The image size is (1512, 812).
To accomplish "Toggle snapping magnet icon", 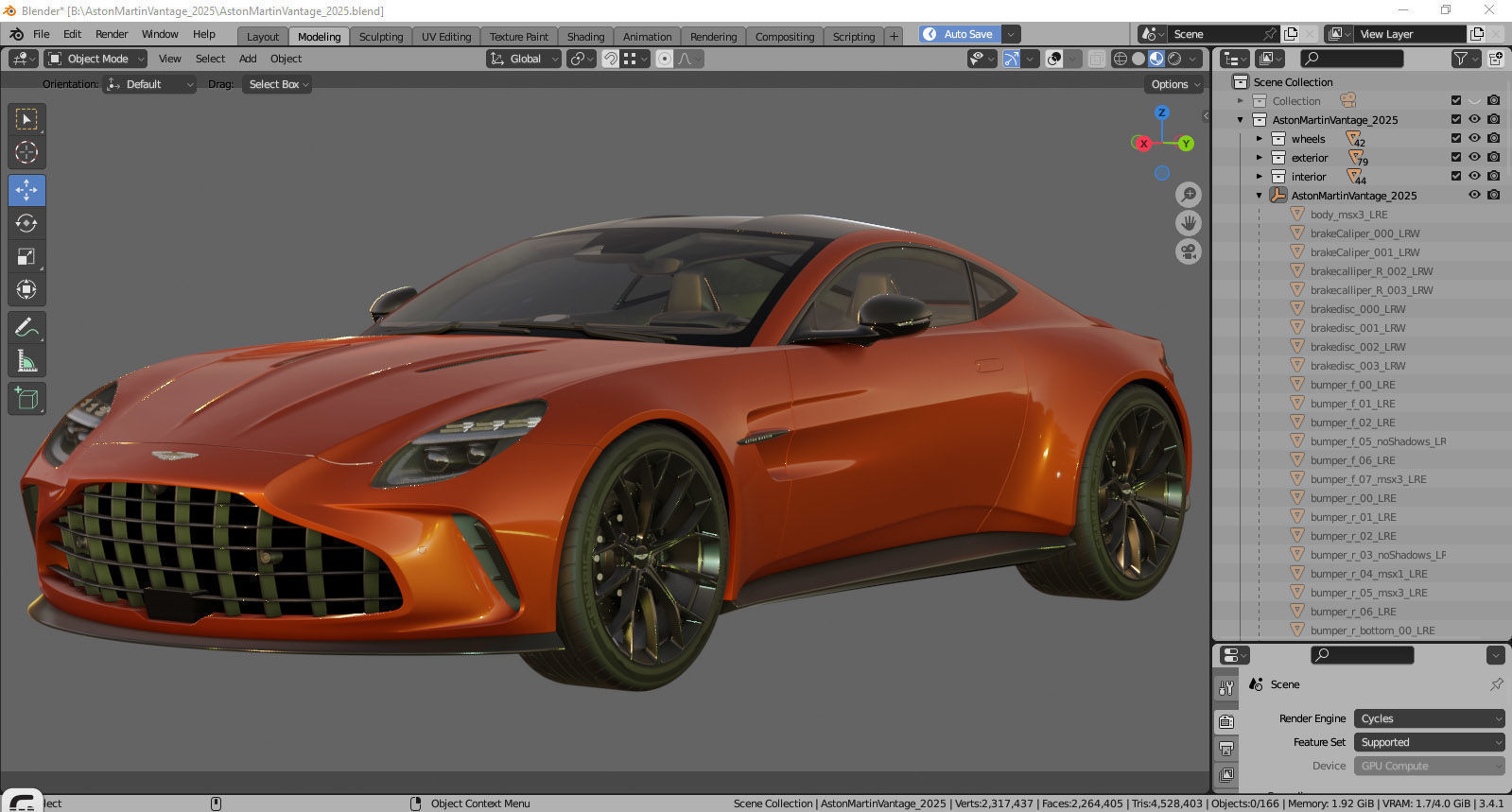I will pos(611,59).
